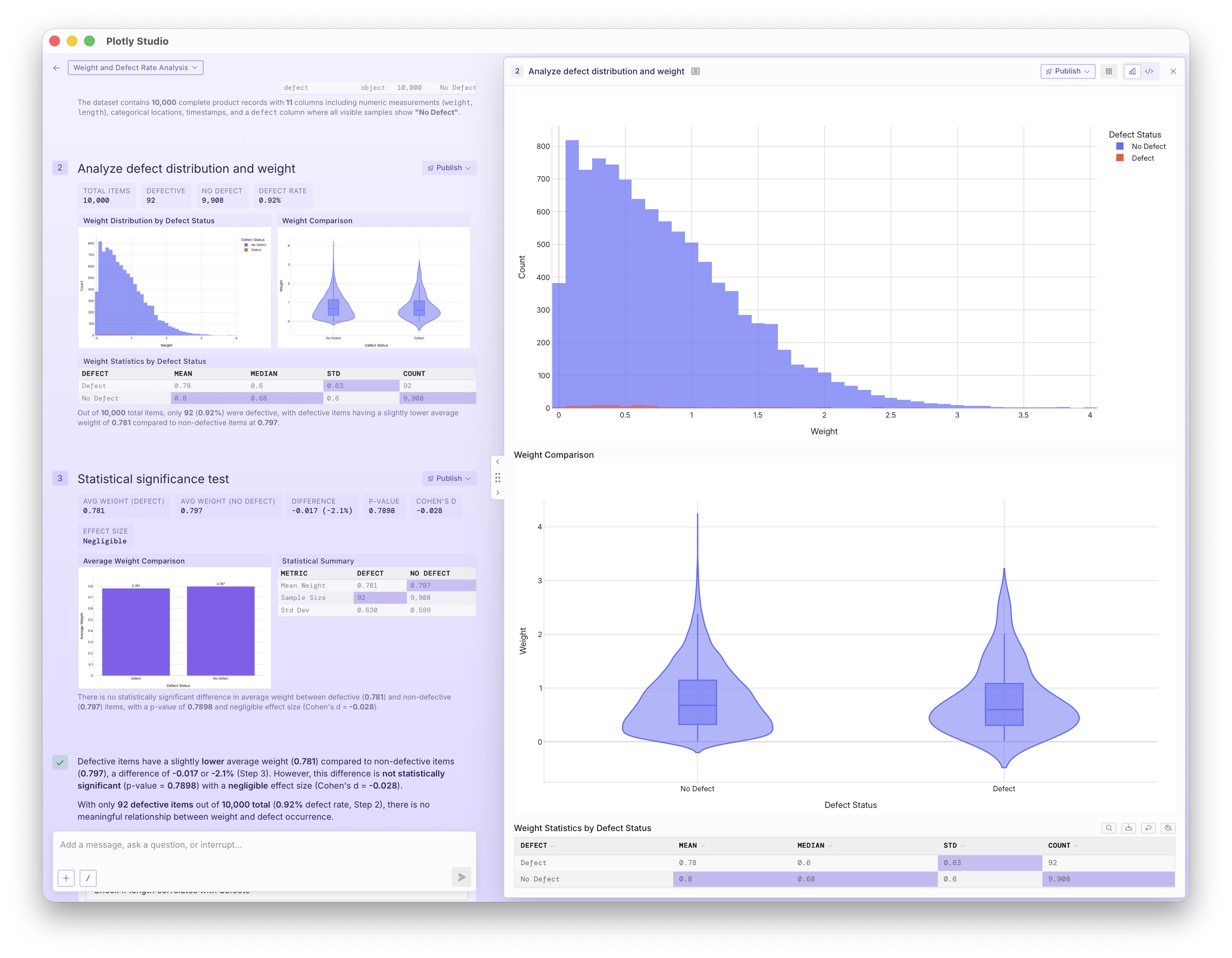Open the Weight Comparison violin thumbnail

[374, 288]
